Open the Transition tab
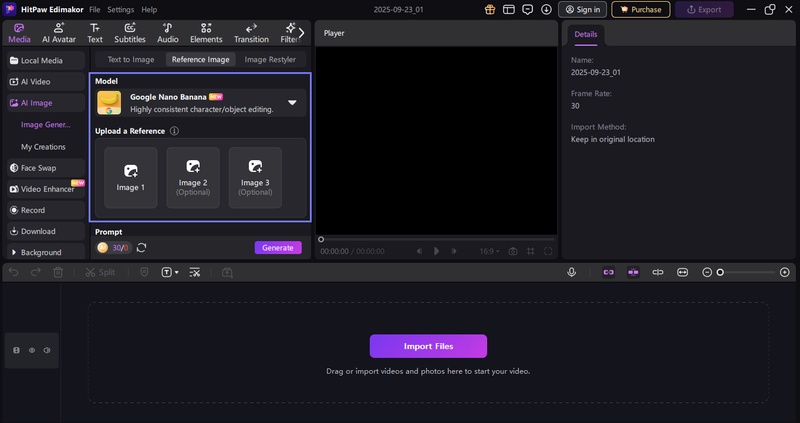The height and width of the screenshot is (423, 800). (251, 33)
